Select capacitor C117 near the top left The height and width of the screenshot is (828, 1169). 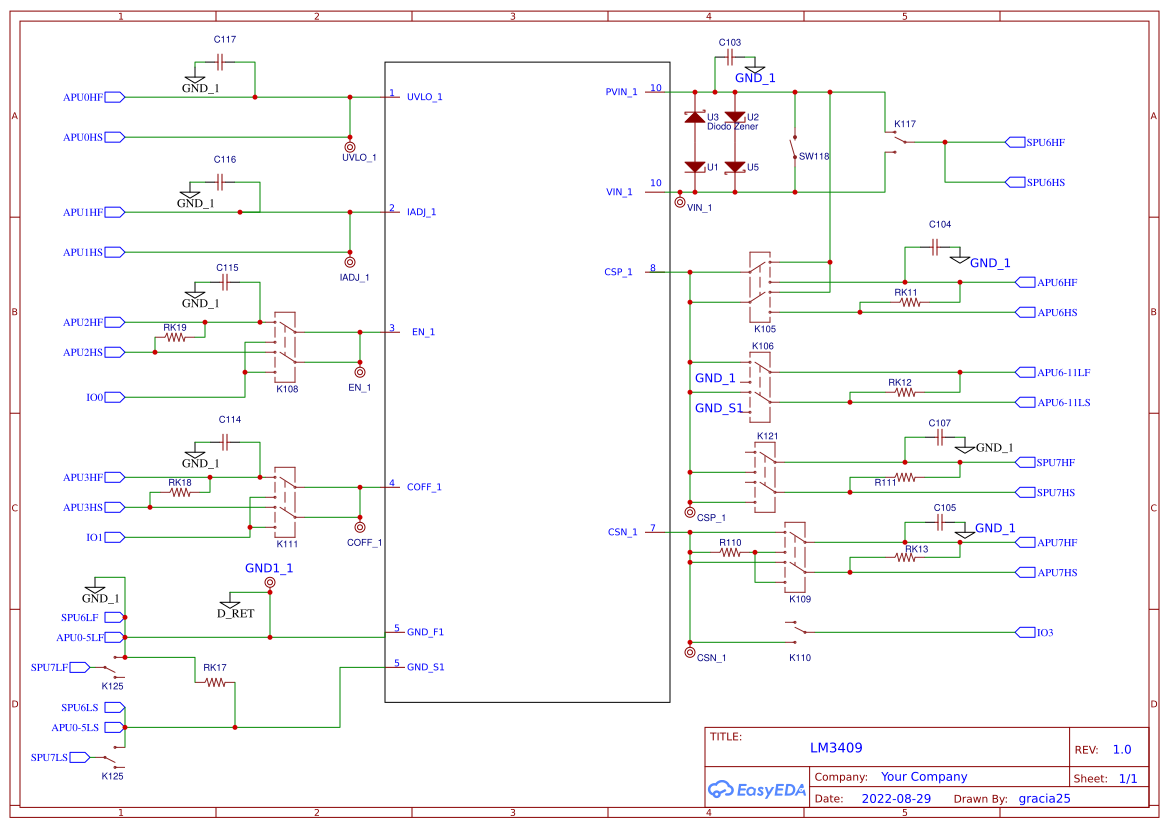[219, 62]
